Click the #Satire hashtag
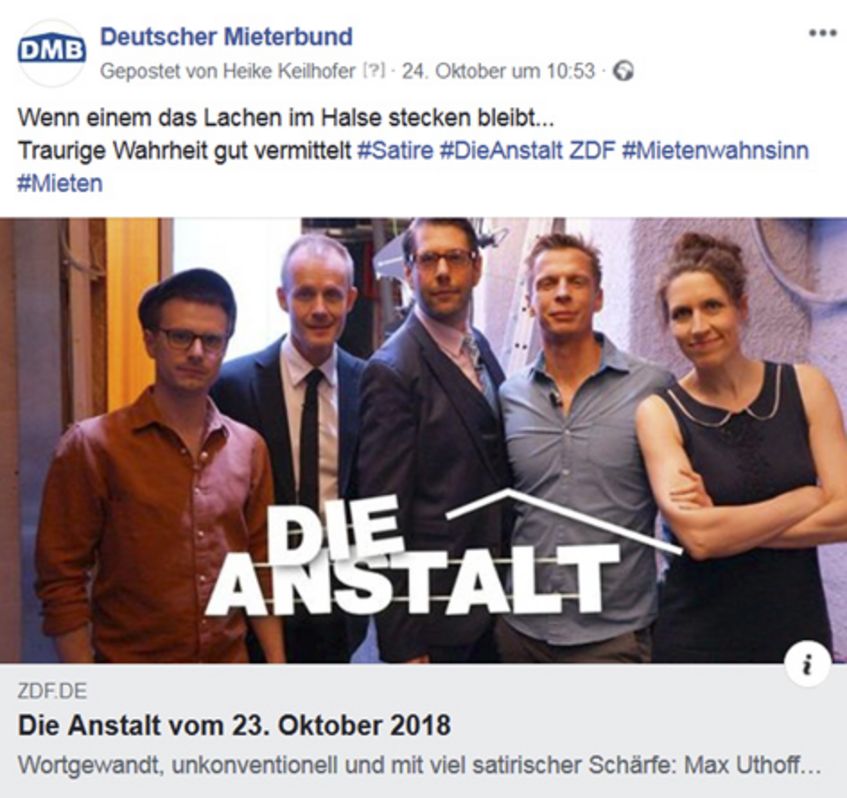 [x=395, y=150]
